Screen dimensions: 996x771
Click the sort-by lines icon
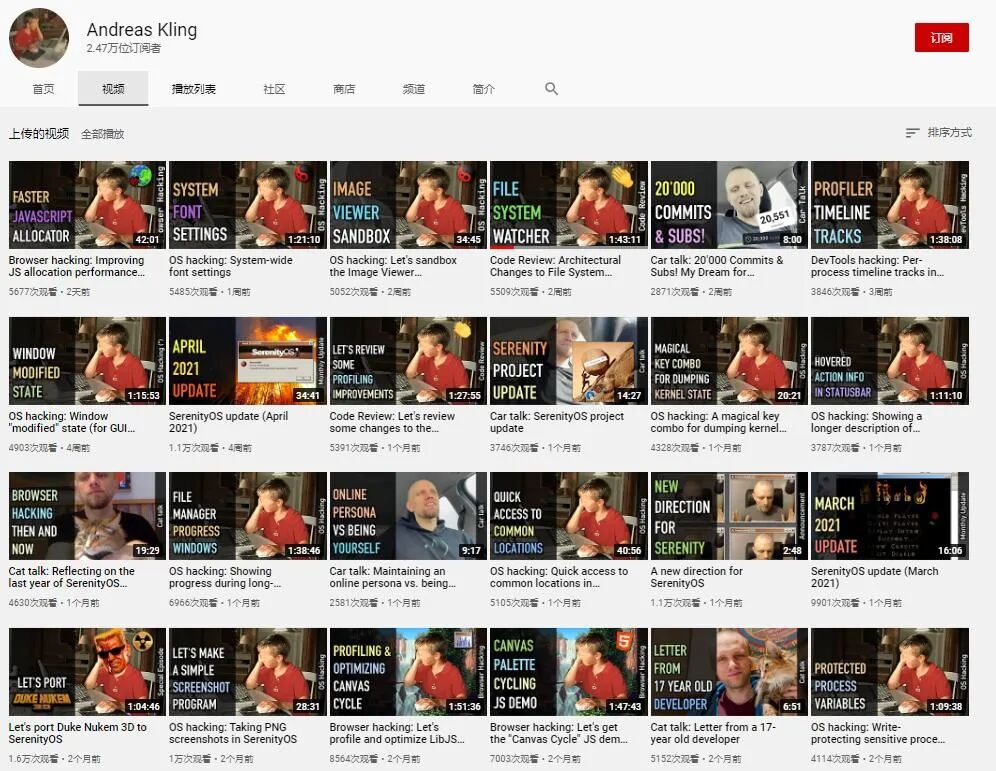click(912, 133)
